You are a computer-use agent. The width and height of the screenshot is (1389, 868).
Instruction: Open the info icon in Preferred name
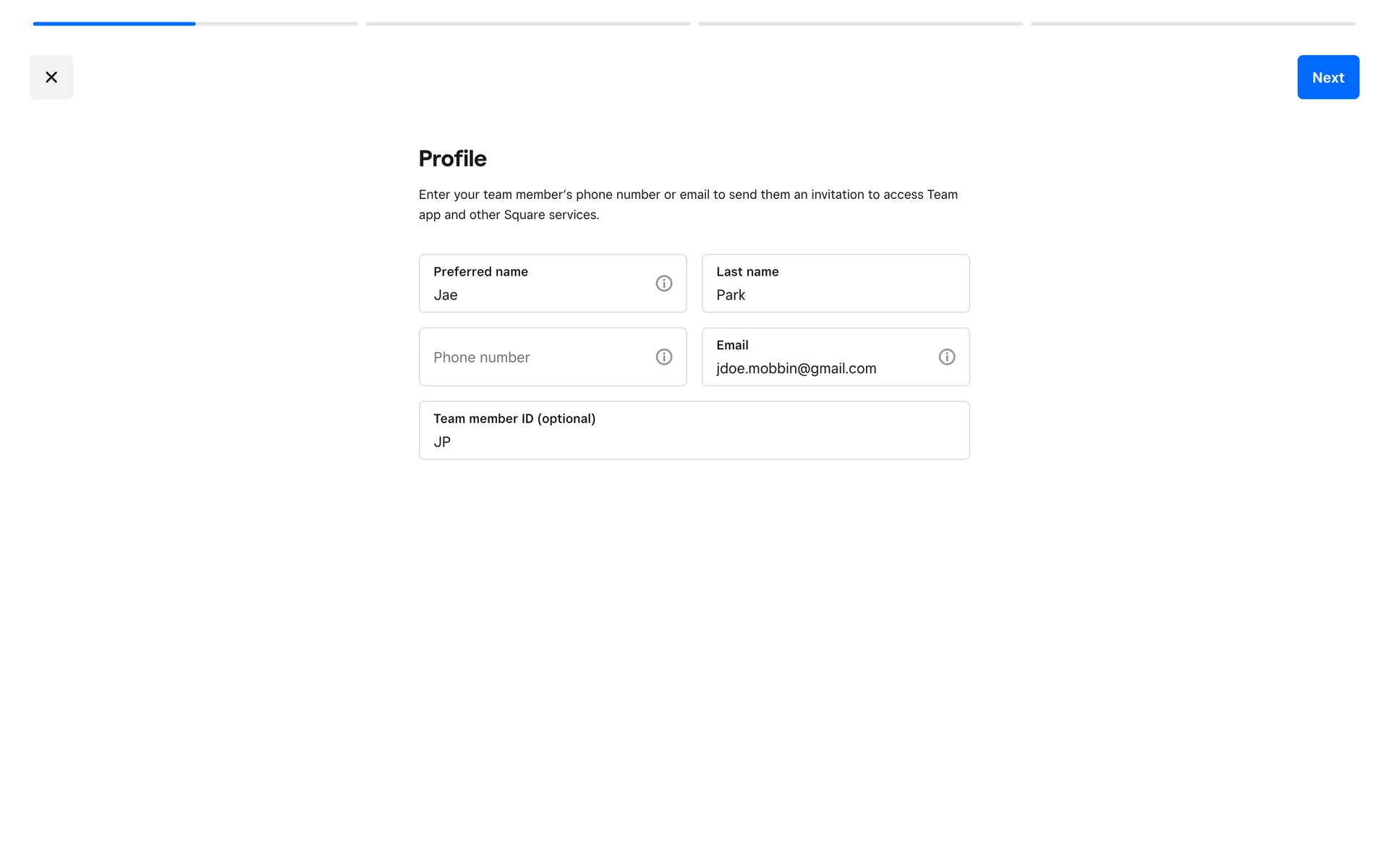click(663, 284)
